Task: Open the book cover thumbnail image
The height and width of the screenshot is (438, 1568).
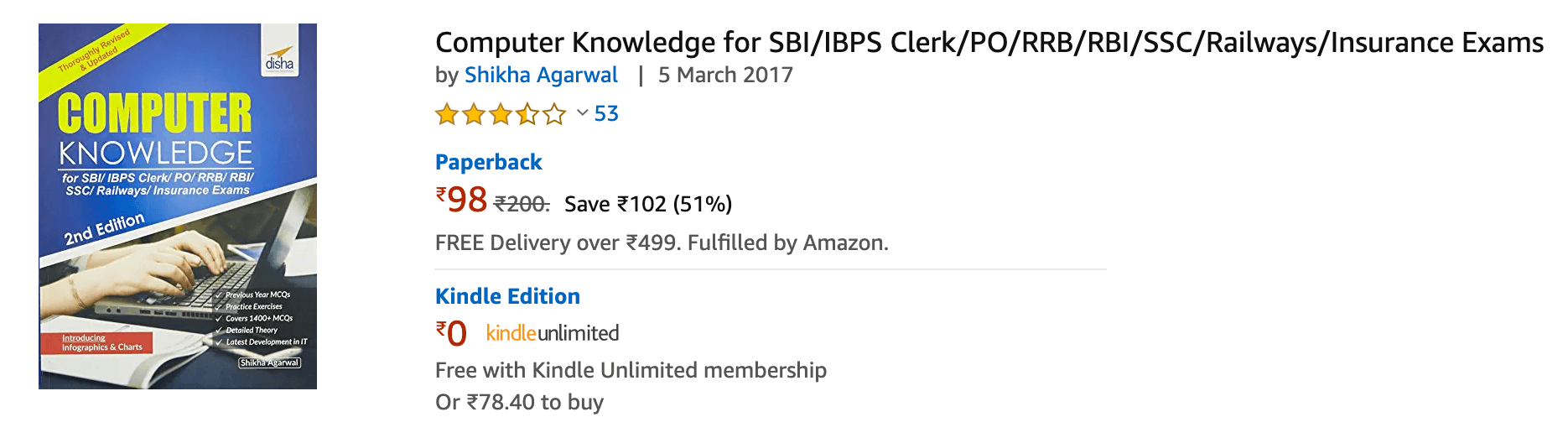Action: click(178, 206)
